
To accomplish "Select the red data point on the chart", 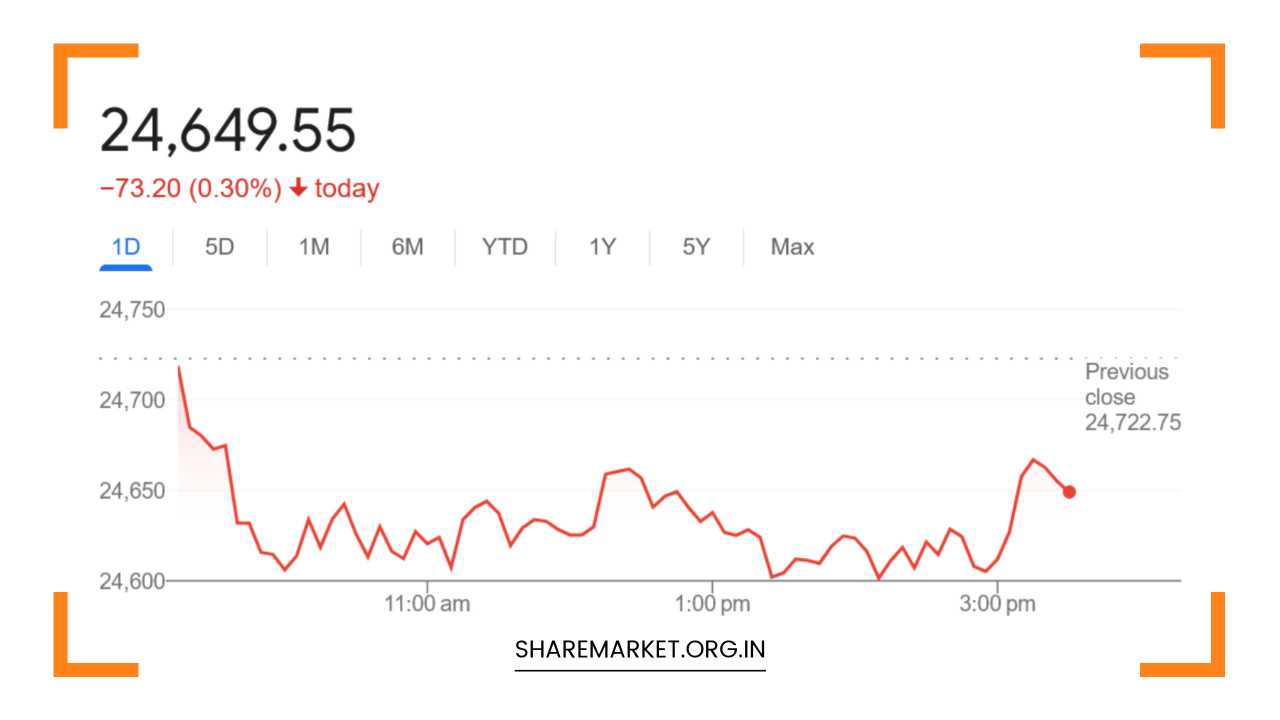I will [1068, 491].
